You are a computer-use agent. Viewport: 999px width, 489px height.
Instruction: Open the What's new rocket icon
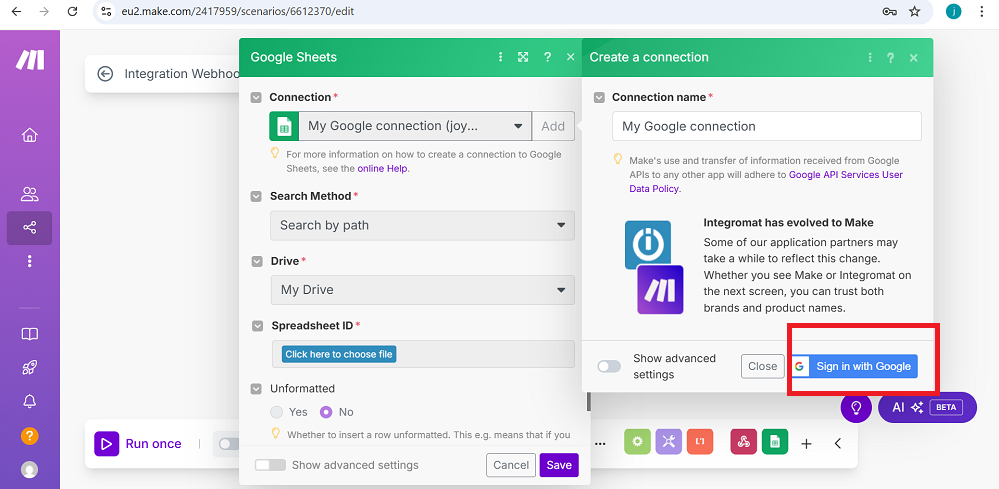29,367
